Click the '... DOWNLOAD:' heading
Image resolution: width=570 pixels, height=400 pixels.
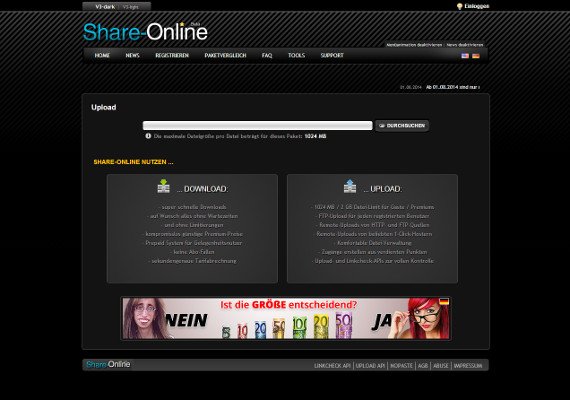[202, 189]
